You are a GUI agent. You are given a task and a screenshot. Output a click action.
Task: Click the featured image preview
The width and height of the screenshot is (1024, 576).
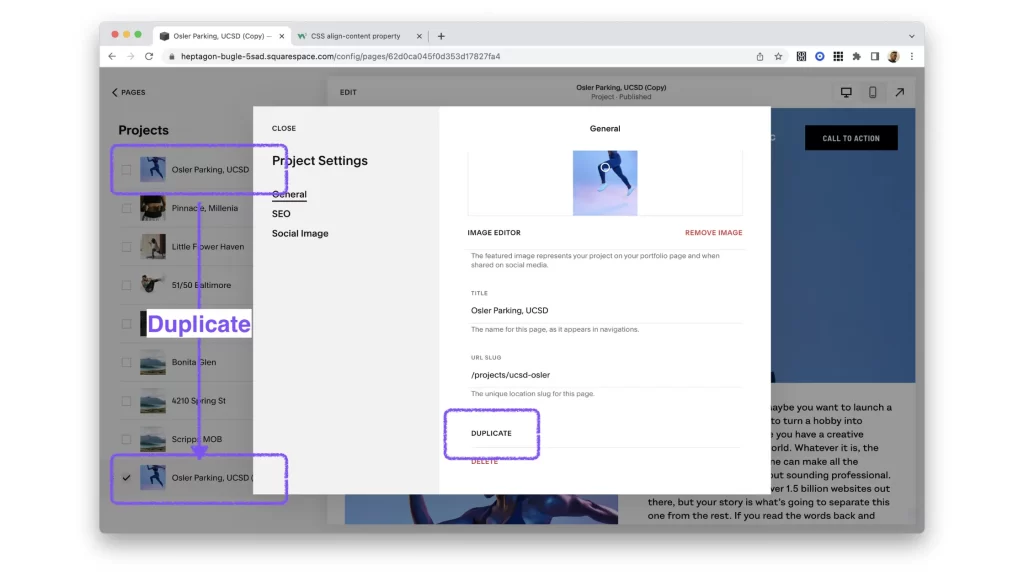coord(605,183)
